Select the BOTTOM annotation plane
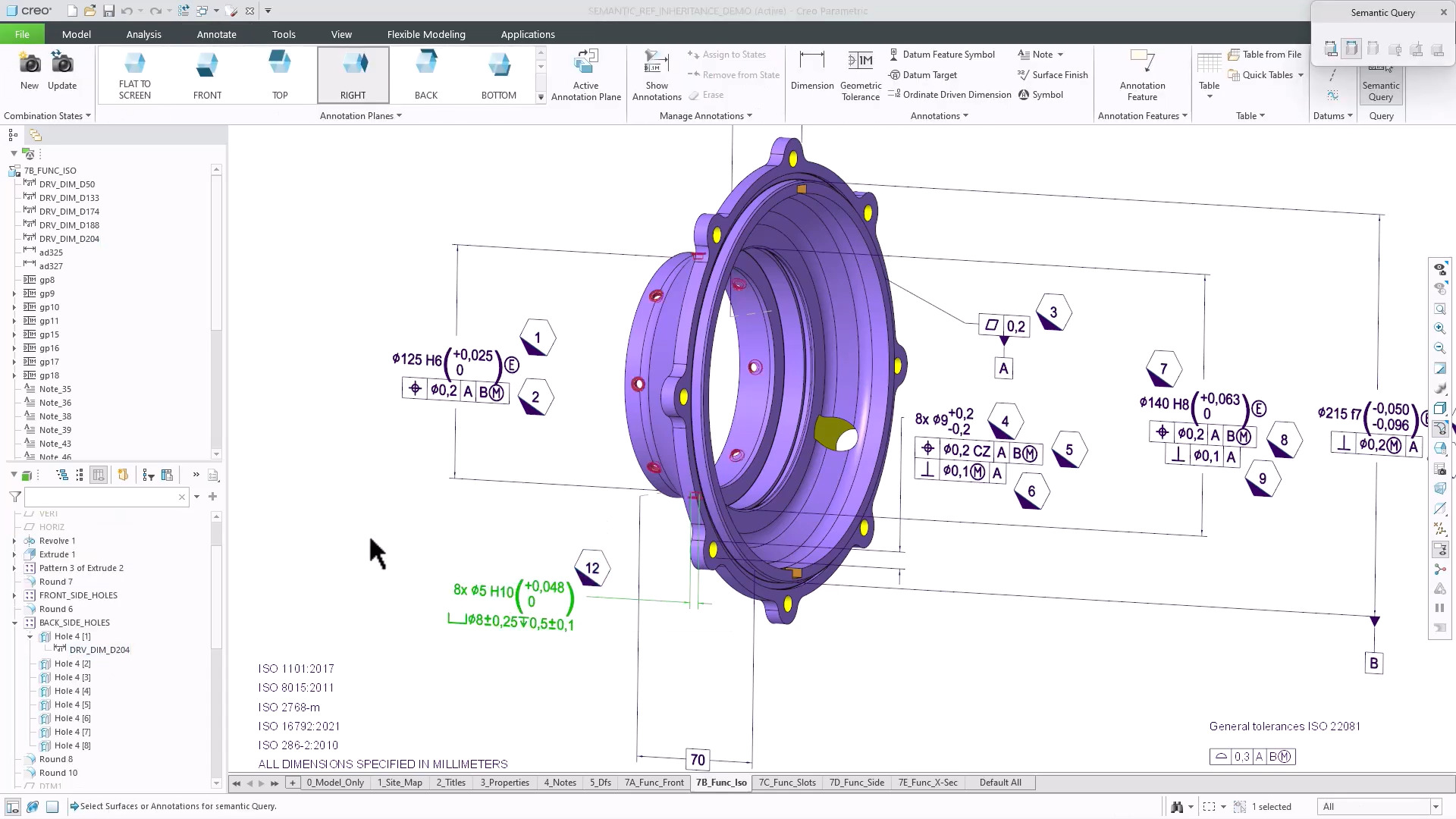This screenshot has height=819, width=1456. tap(499, 75)
